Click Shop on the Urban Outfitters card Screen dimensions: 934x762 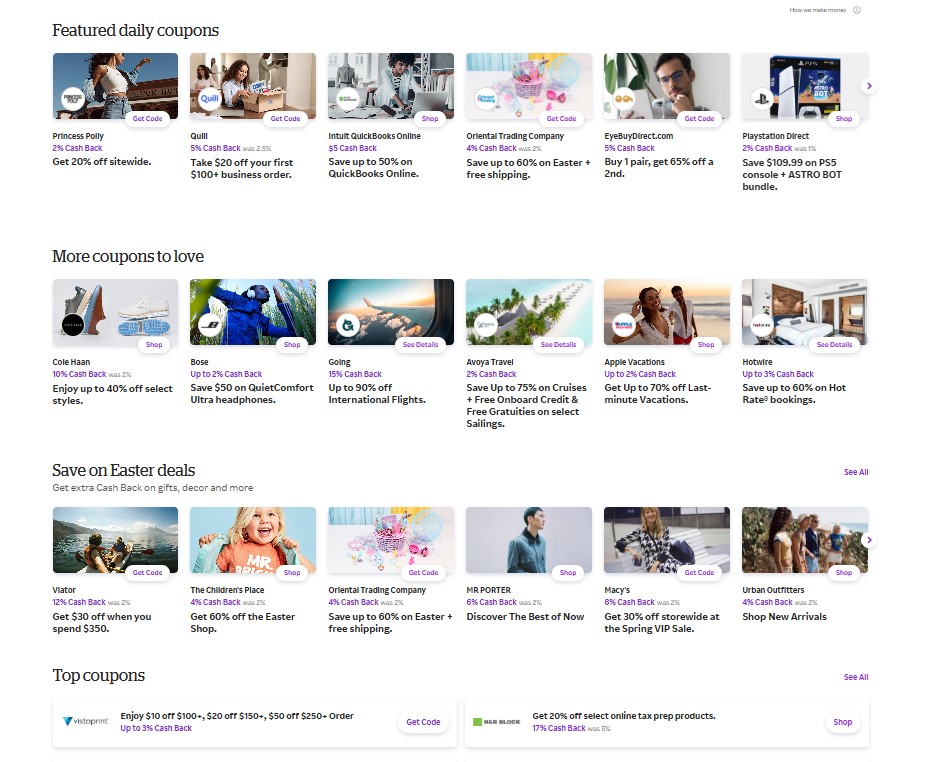point(843,573)
